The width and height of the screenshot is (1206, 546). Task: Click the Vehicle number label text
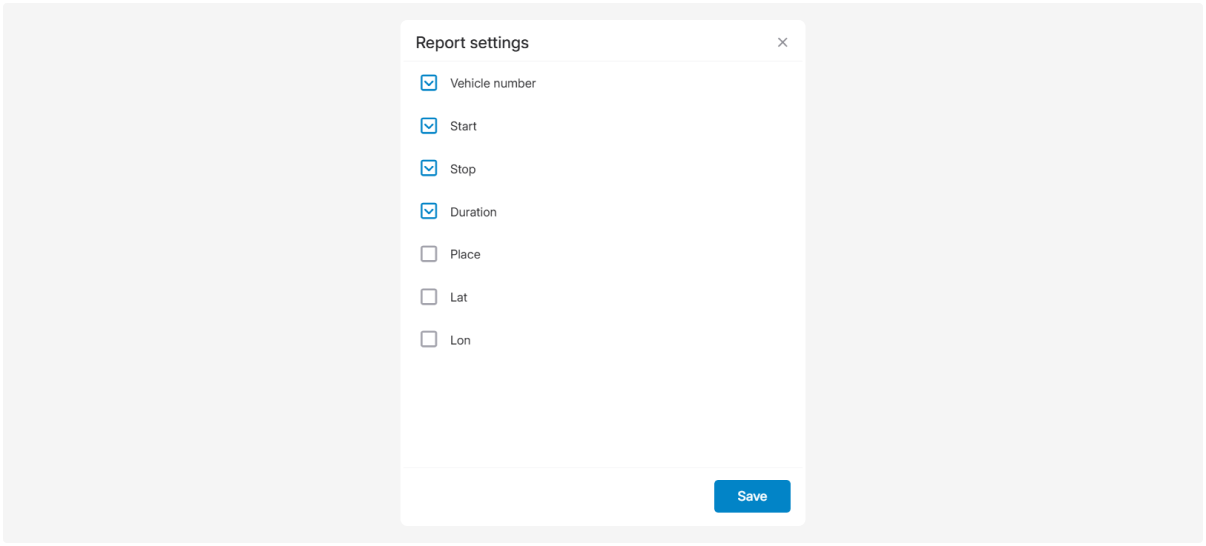tap(492, 84)
